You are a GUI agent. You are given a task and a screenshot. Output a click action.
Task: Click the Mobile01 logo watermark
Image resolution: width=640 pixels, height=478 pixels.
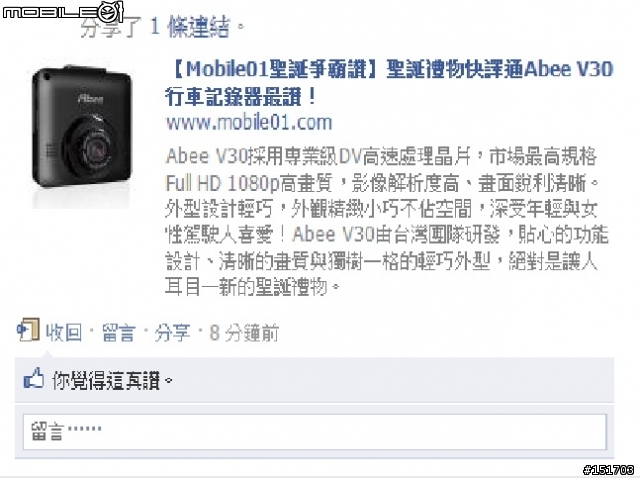click(63, 12)
